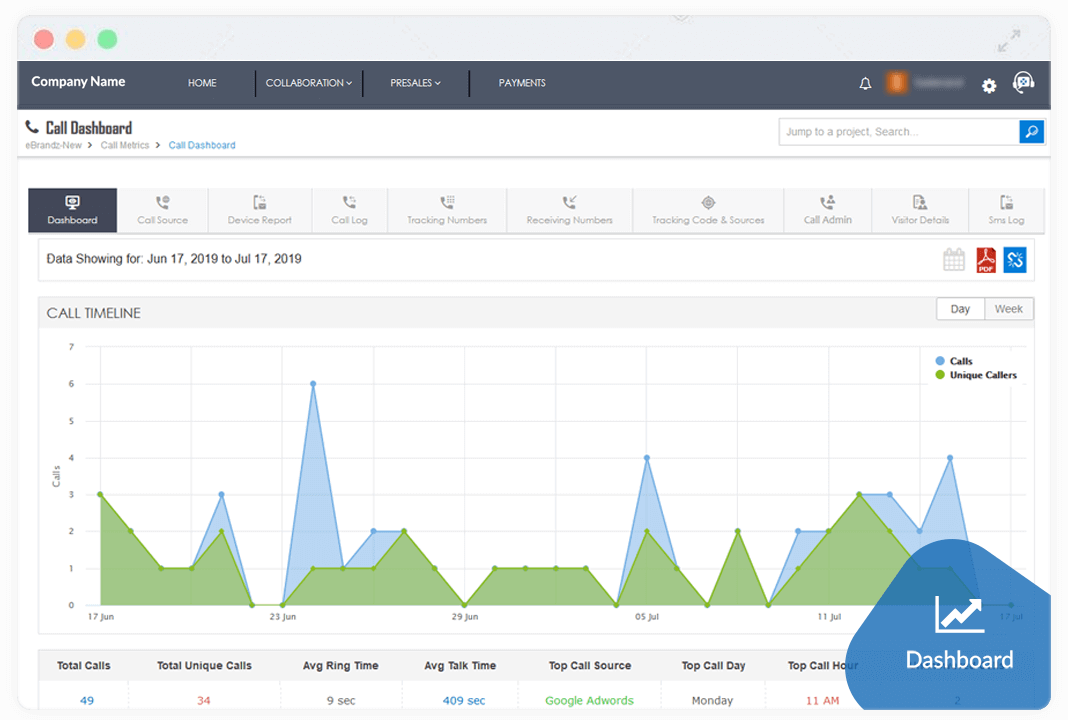The width and height of the screenshot is (1068, 720).
Task: Switch chart view to Week
Action: click(1008, 309)
